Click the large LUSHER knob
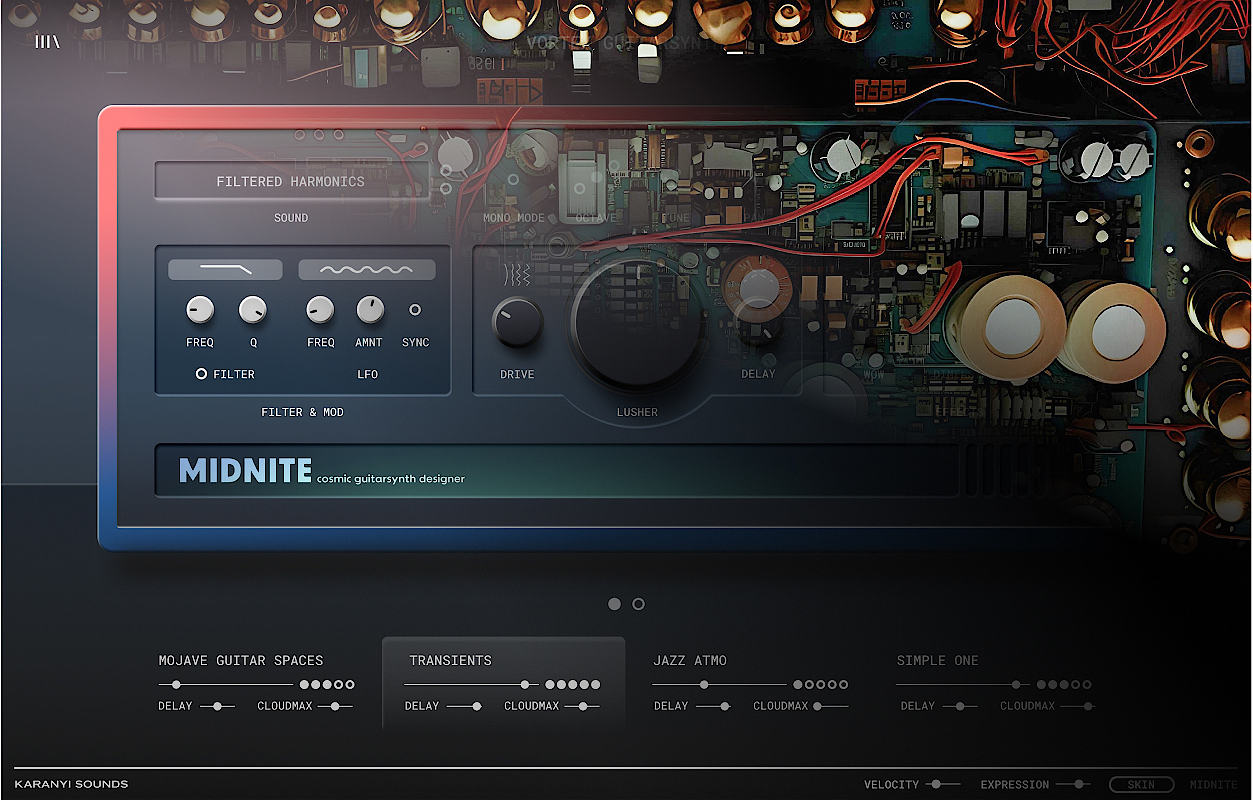 [637, 323]
